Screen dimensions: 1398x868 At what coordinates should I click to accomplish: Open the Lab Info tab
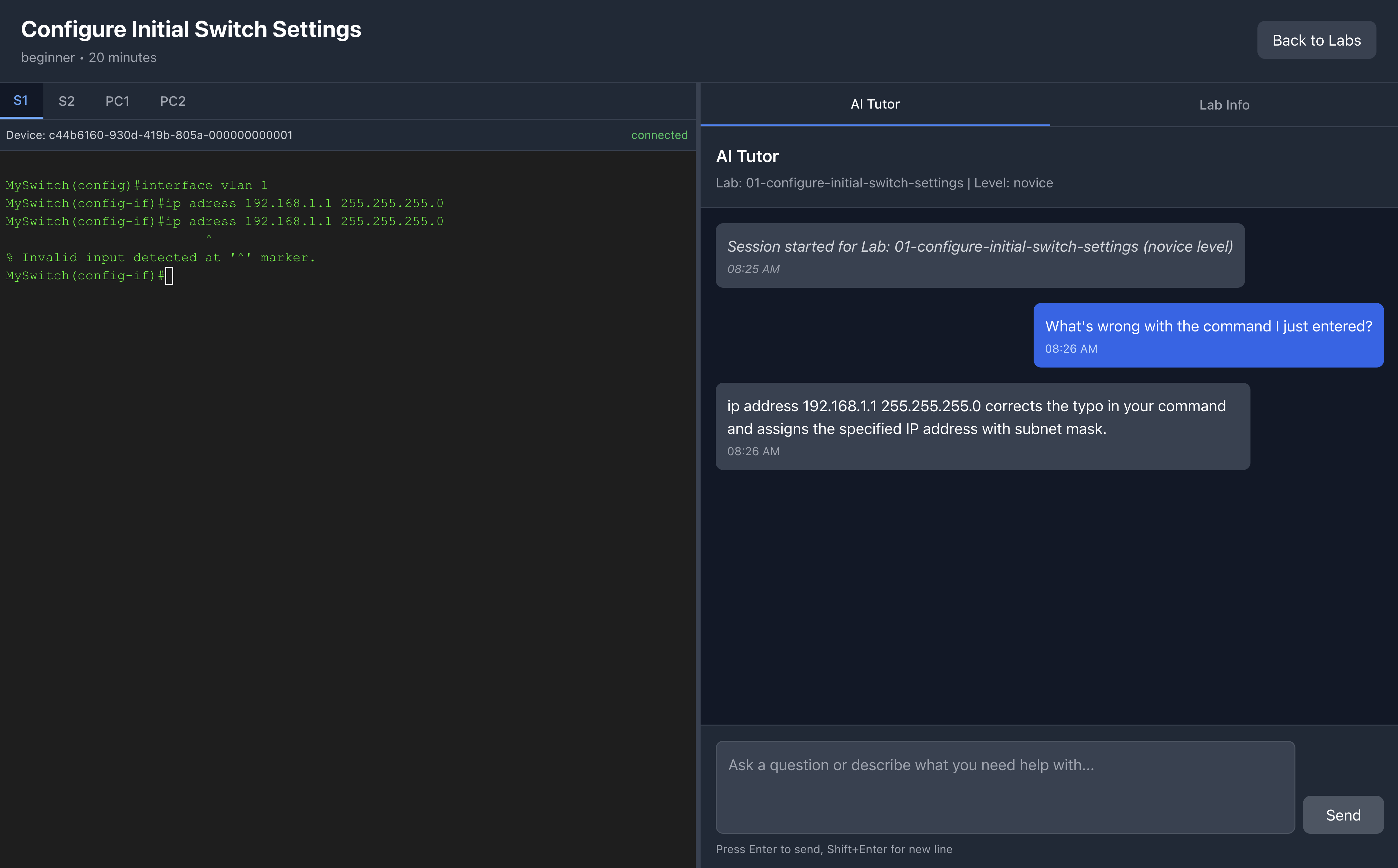1224,105
